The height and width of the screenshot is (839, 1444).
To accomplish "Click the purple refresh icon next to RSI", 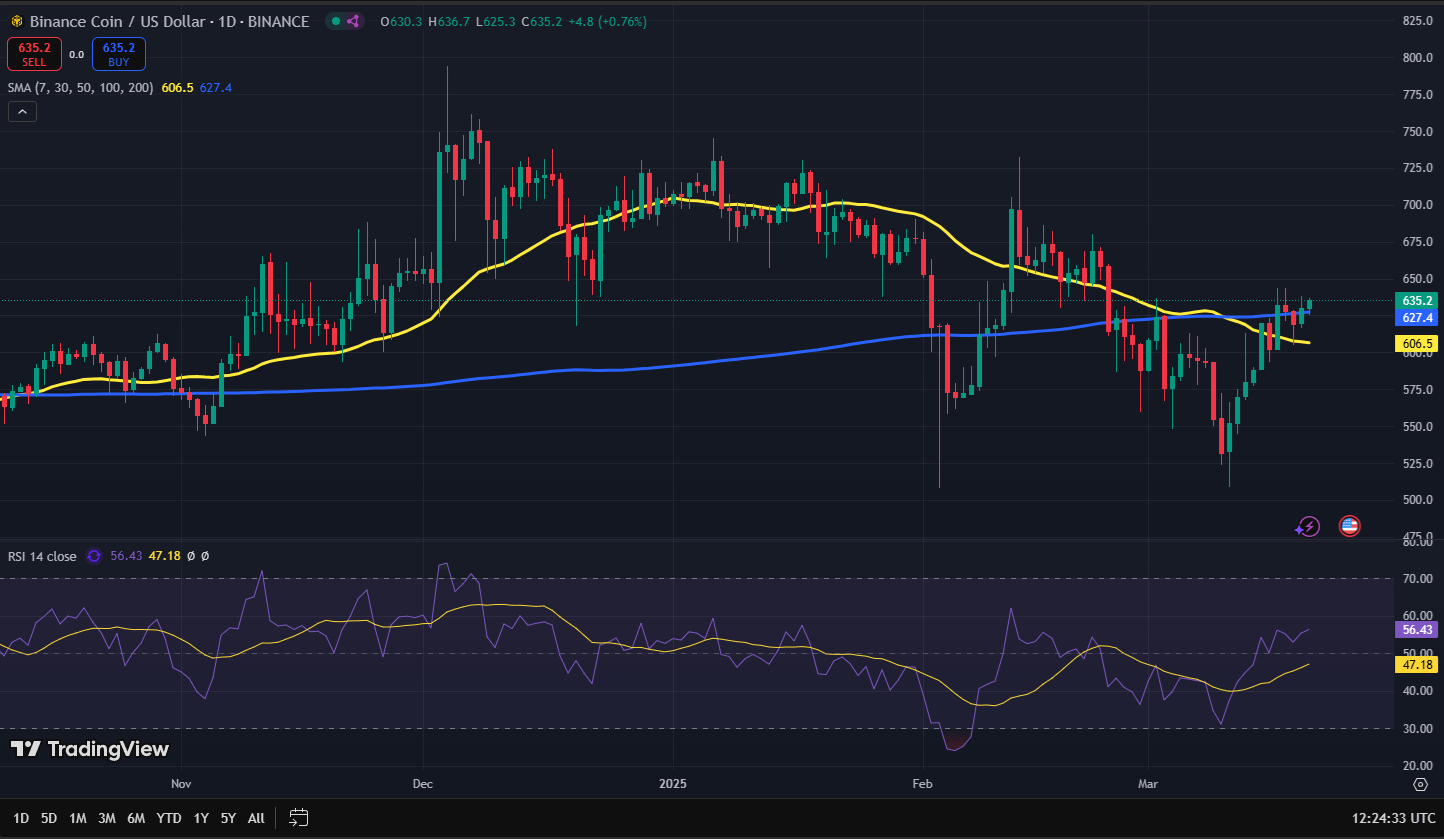I will 94,556.
